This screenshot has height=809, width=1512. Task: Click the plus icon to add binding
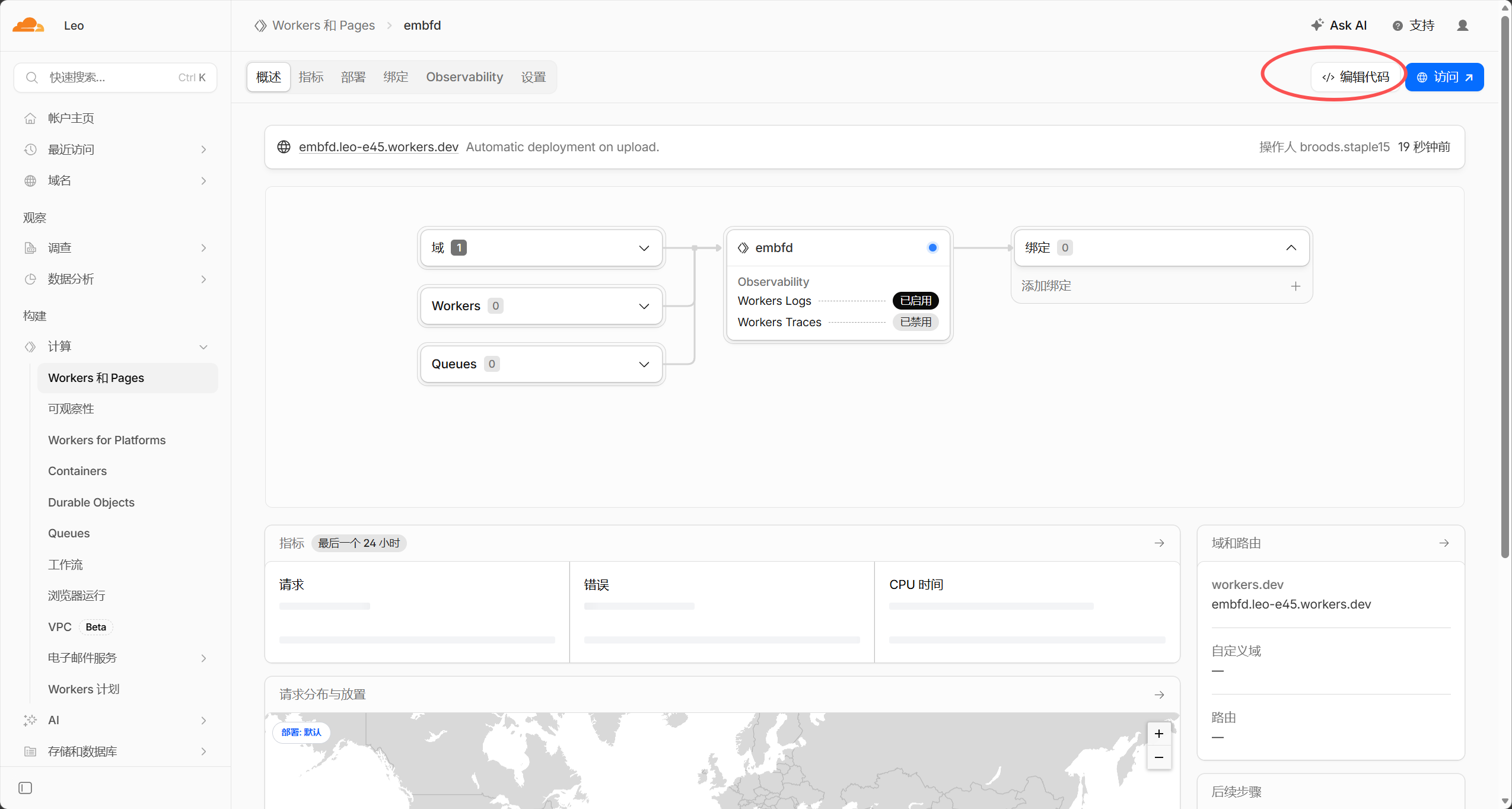click(x=1295, y=286)
